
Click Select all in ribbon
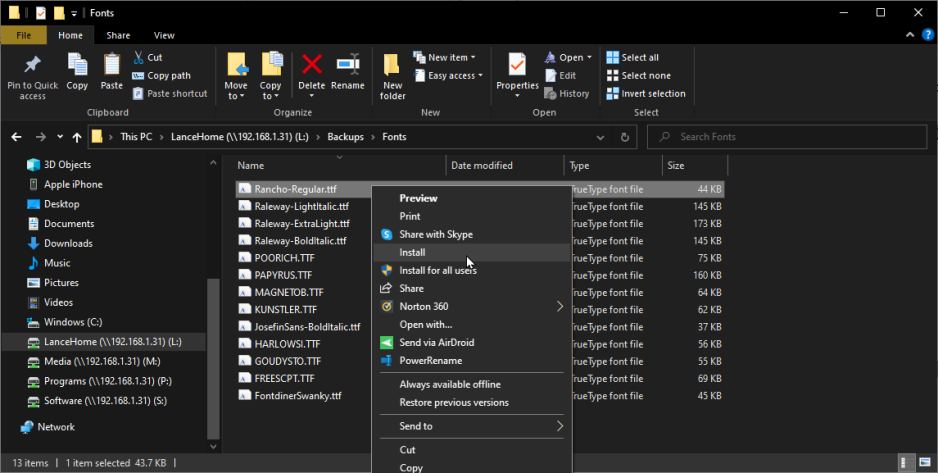coord(632,57)
